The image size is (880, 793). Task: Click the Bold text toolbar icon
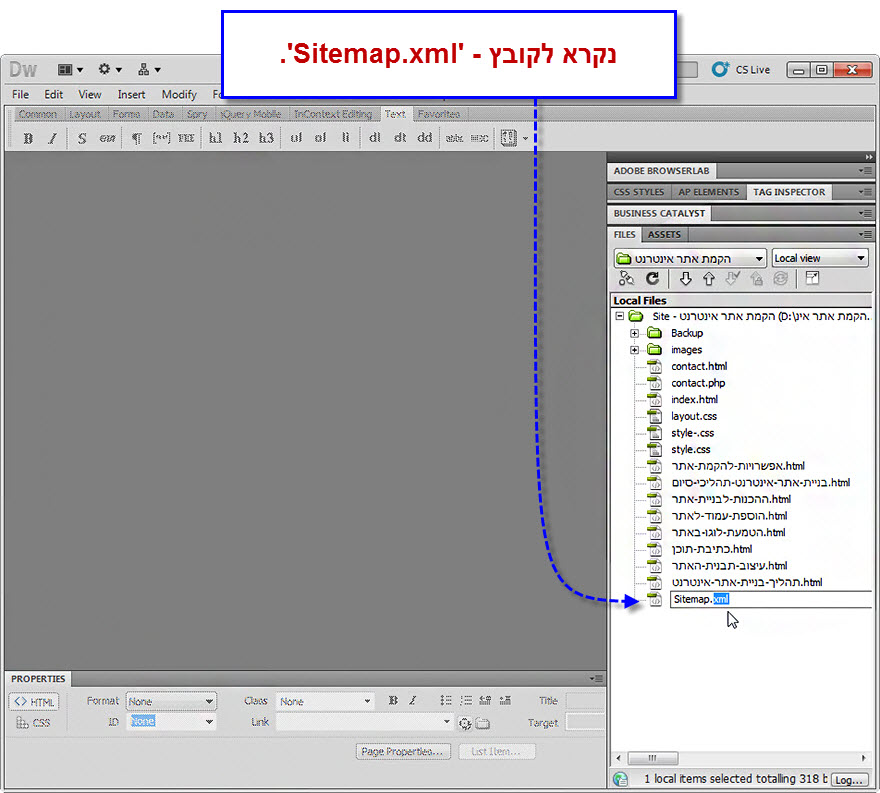coord(28,138)
